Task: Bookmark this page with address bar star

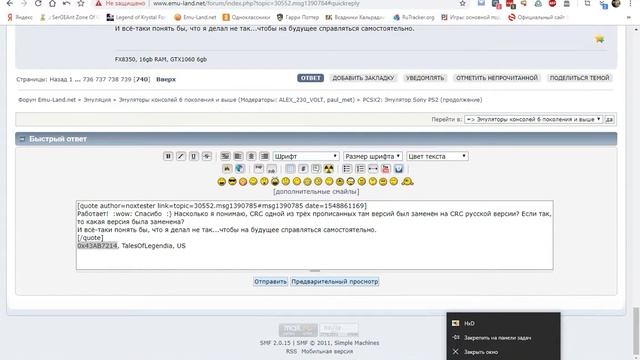Action: [x=462, y=3]
